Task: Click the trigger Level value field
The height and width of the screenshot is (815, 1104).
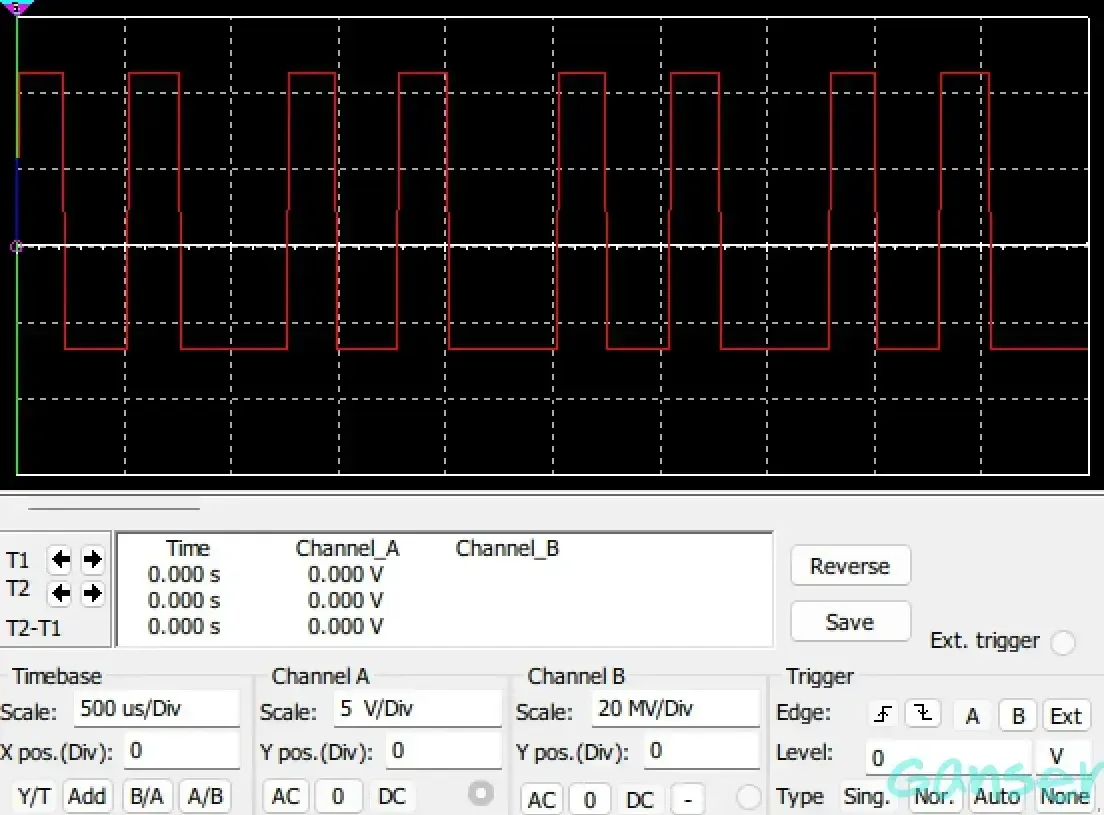Action: click(x=948, y=757)
